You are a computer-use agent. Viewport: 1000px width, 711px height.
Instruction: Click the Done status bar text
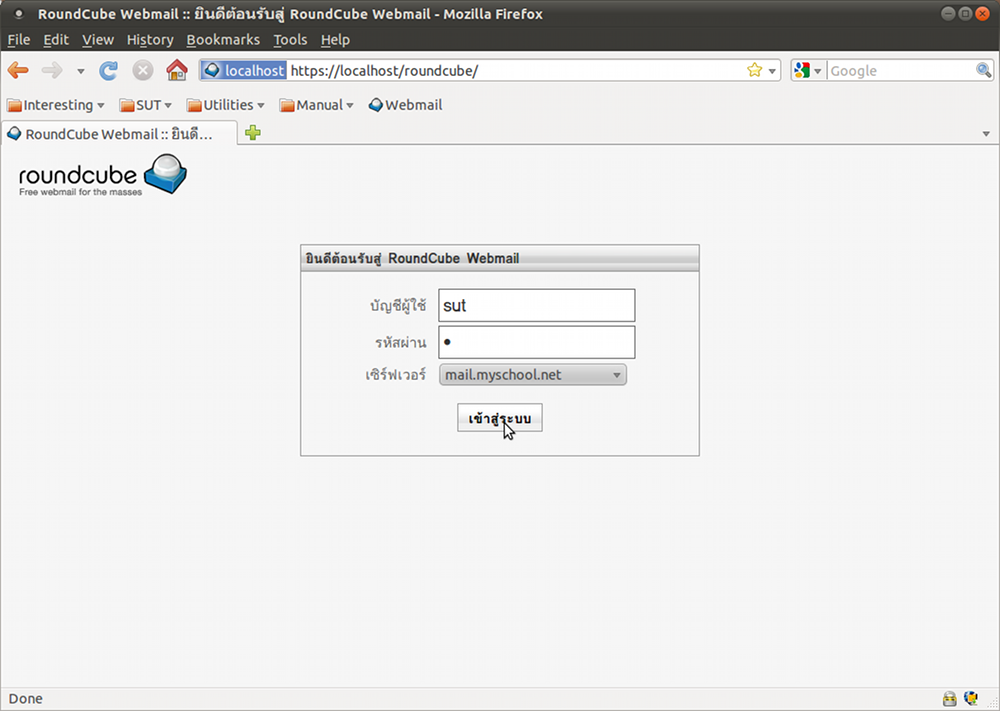pyautogui.click(x=26, y=699)
